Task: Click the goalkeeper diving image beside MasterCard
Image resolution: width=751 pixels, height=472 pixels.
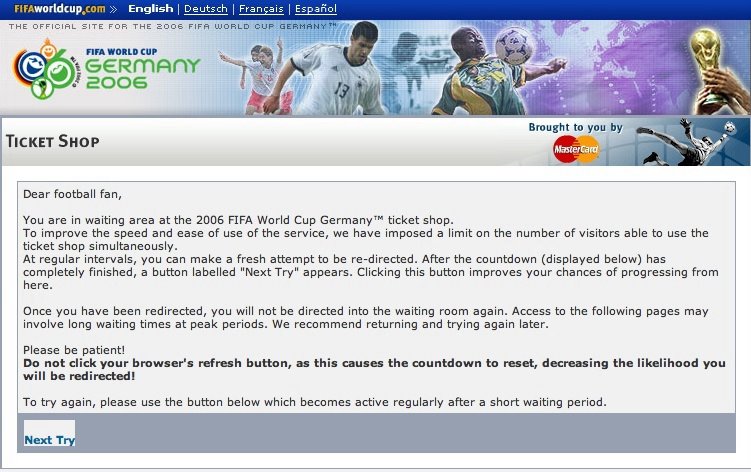Action: (x=686, y=142)
